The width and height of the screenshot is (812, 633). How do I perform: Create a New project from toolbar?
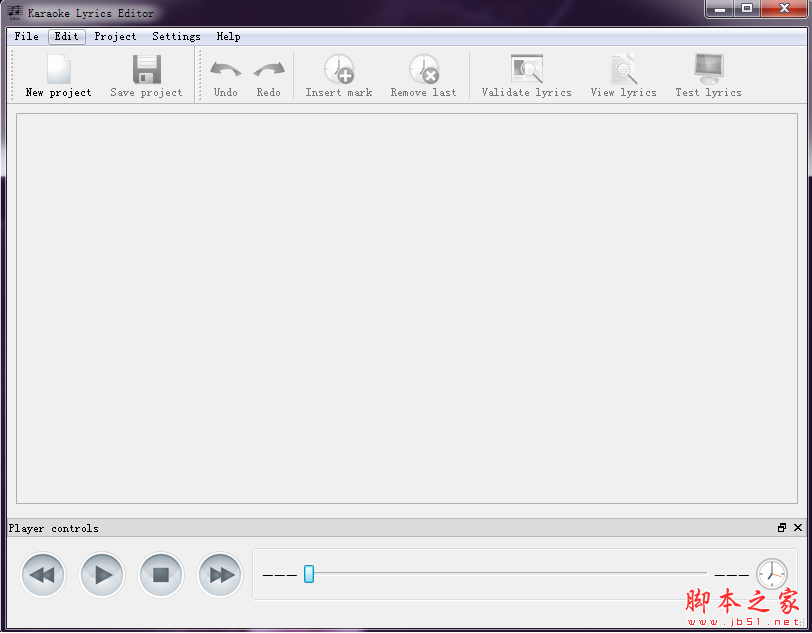coord(58,75)
